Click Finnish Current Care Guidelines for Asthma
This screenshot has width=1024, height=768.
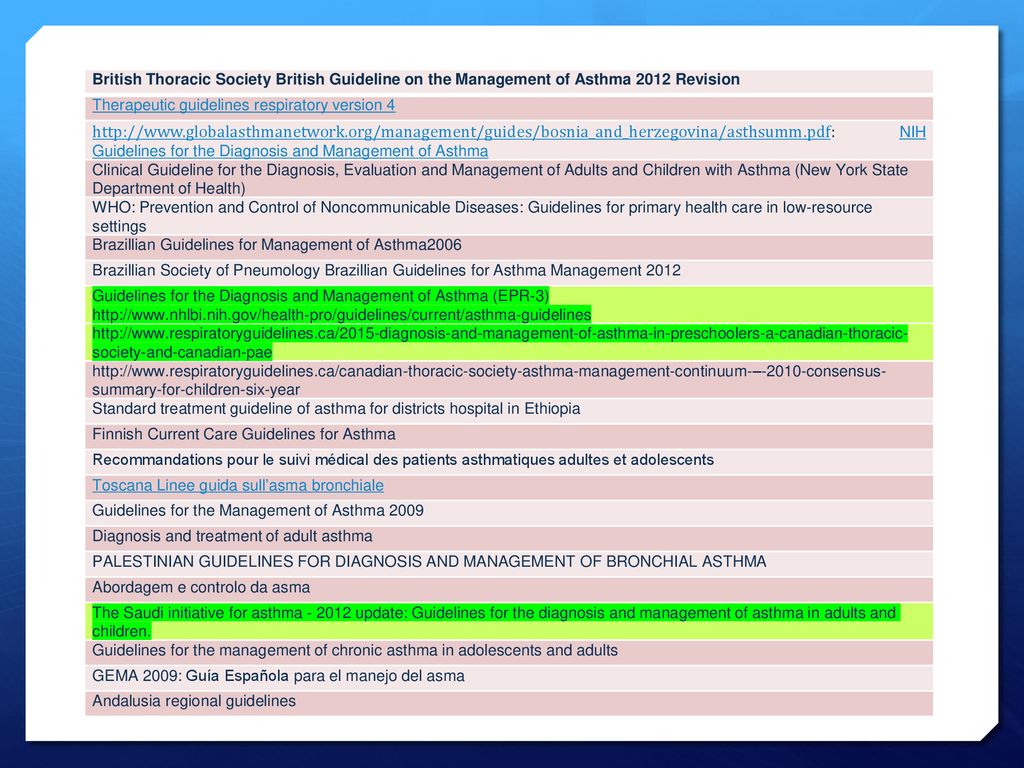pyautogui.click(x=244, y=434)
